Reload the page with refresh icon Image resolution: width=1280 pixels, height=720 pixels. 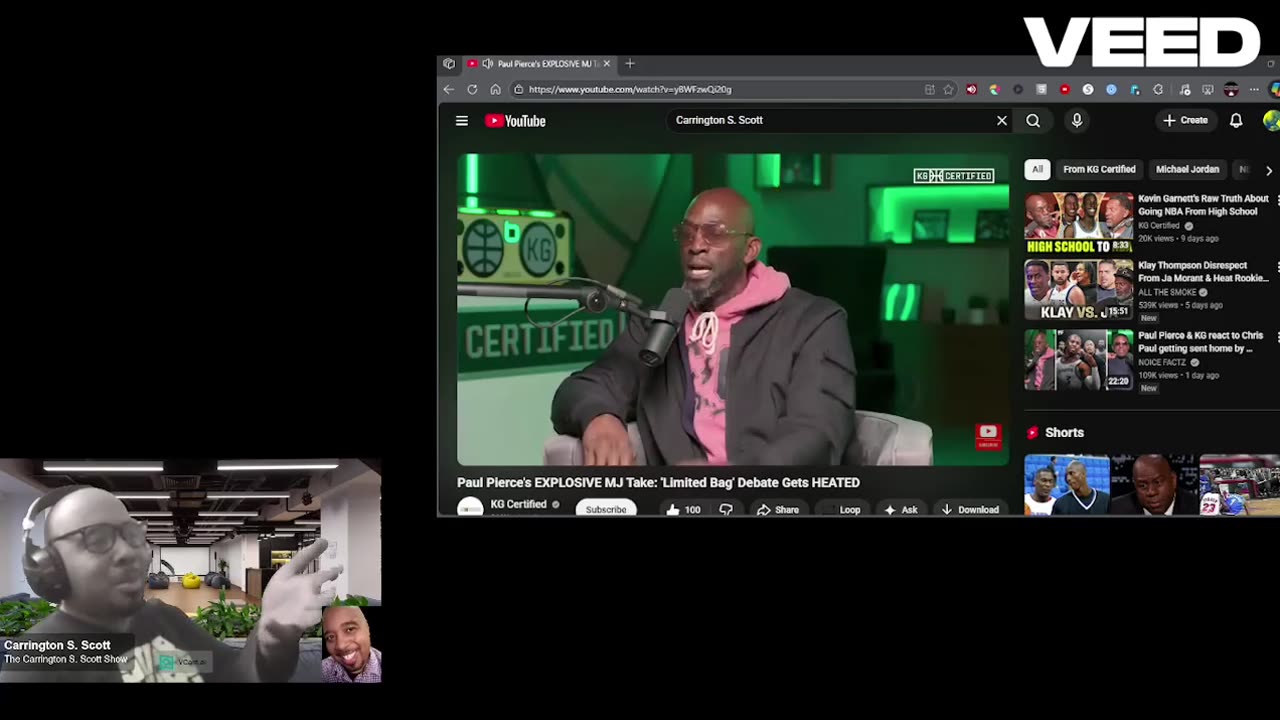472,89
